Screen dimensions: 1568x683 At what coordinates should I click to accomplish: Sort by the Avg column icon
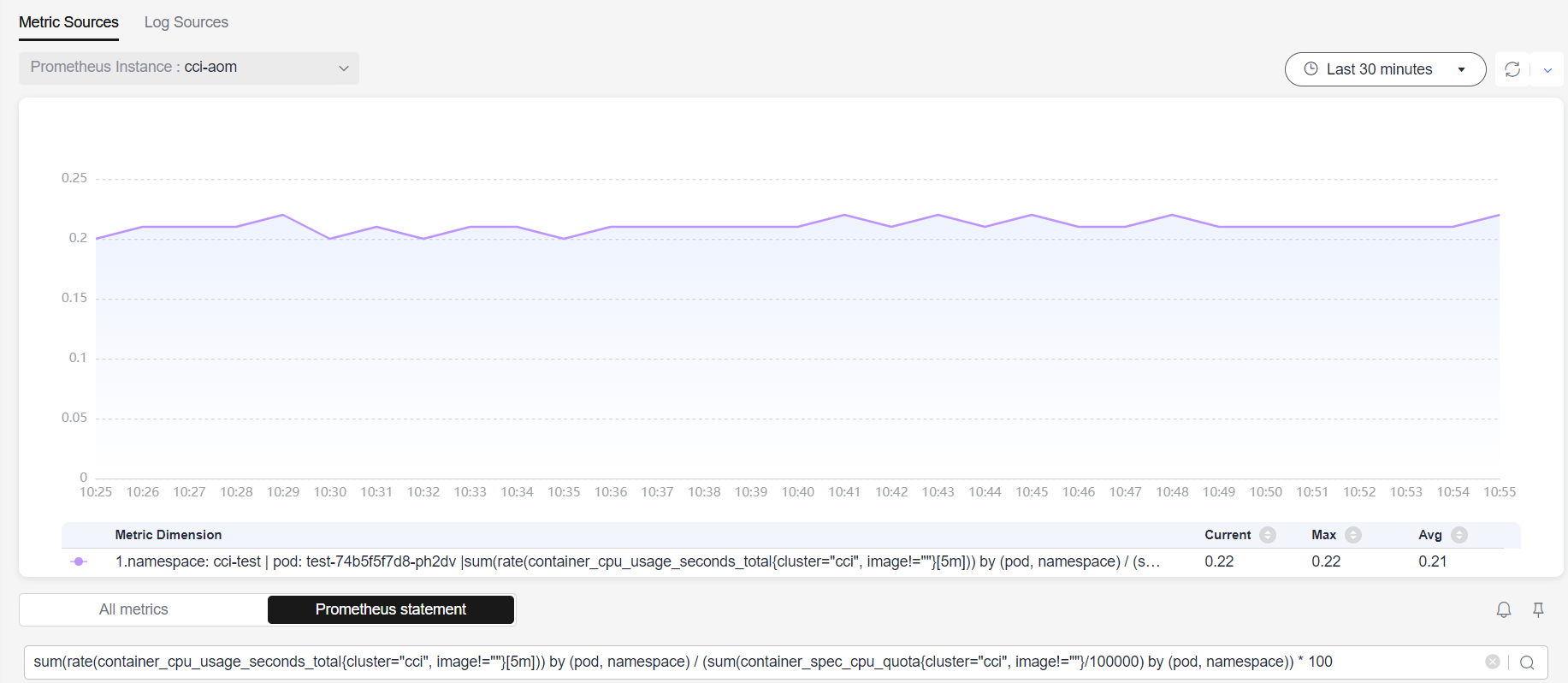pyautogui.click(x=1459, y=535)
